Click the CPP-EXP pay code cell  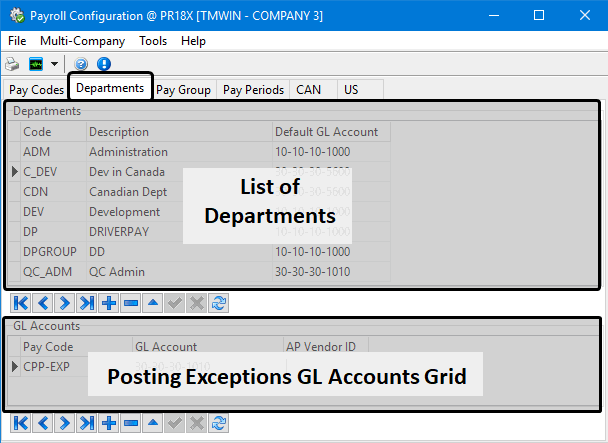click(46, 366)
